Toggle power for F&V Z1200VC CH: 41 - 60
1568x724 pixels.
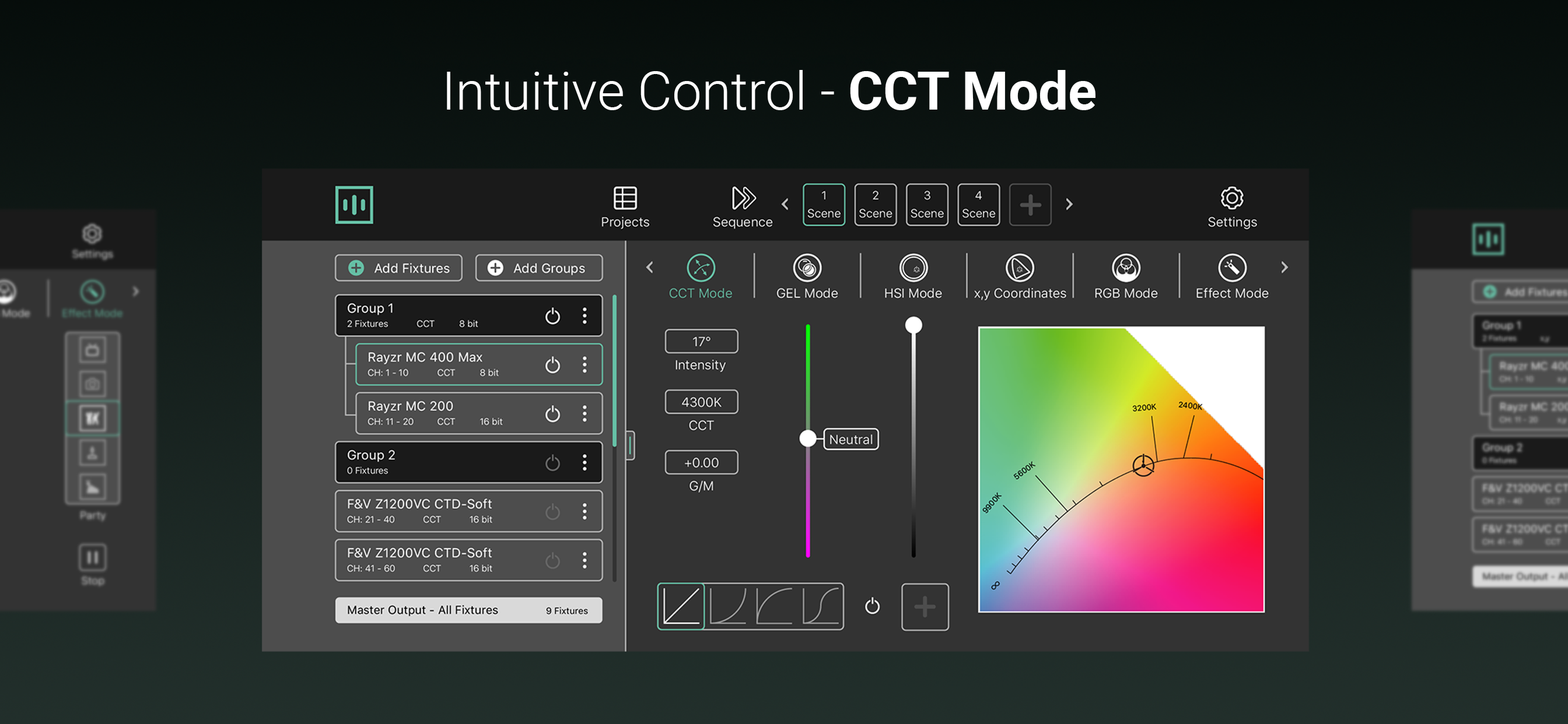(552, 560)
